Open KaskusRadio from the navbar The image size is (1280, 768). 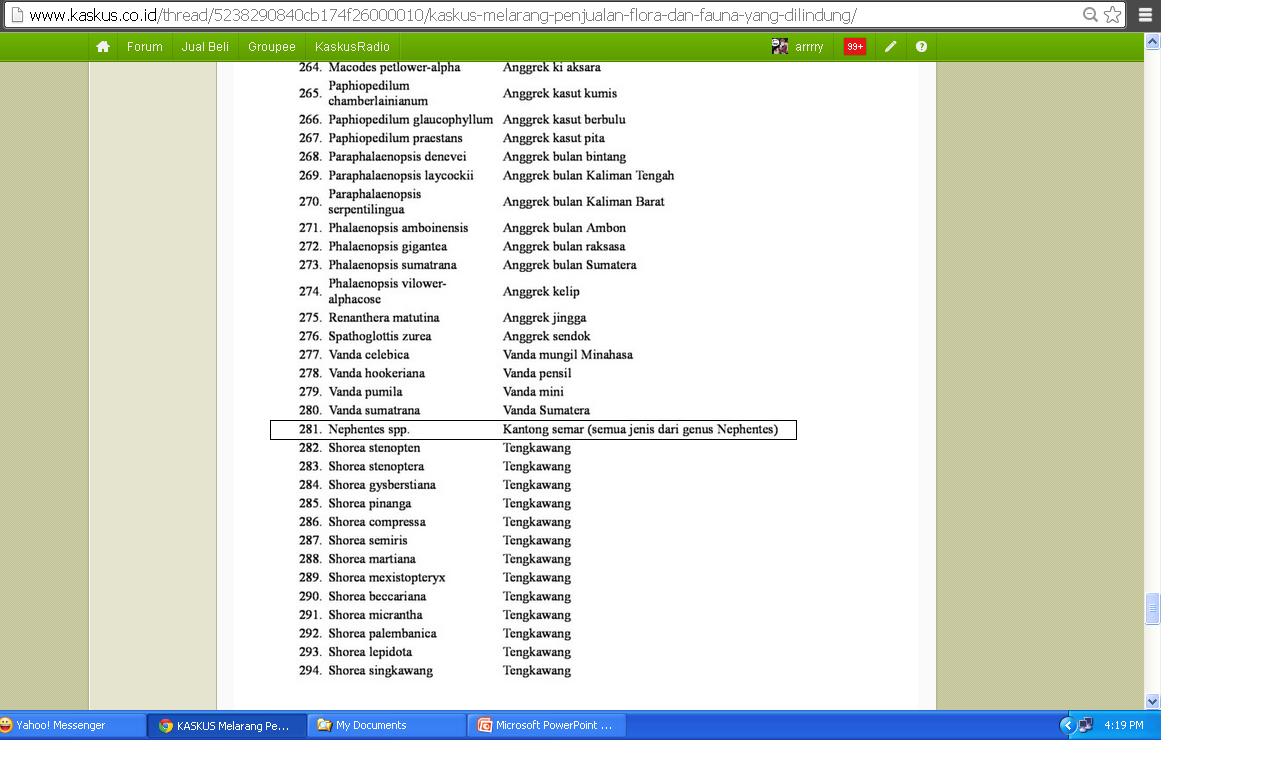pos(352,47)
